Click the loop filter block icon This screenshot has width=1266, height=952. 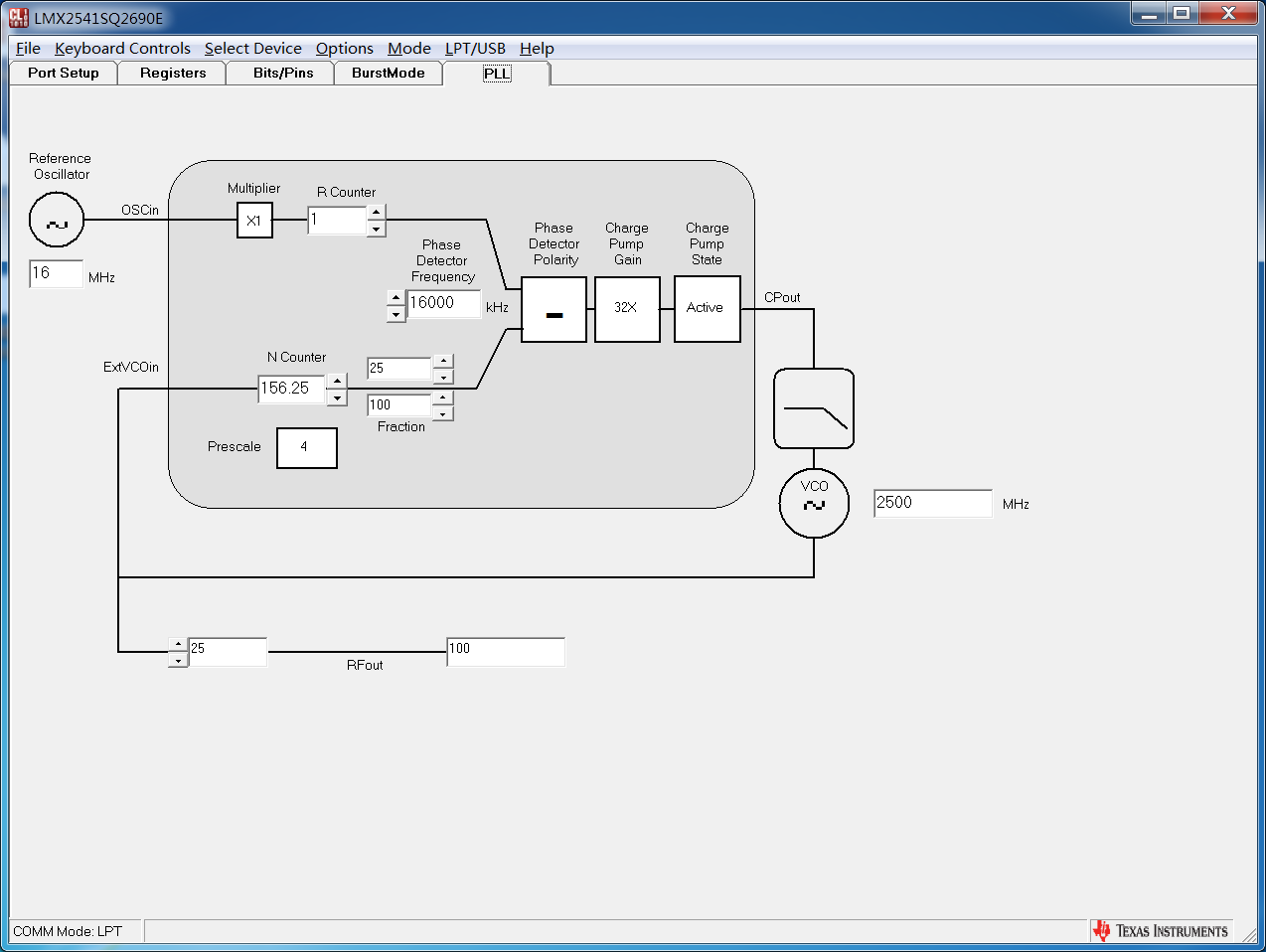[x=814, y=408]
